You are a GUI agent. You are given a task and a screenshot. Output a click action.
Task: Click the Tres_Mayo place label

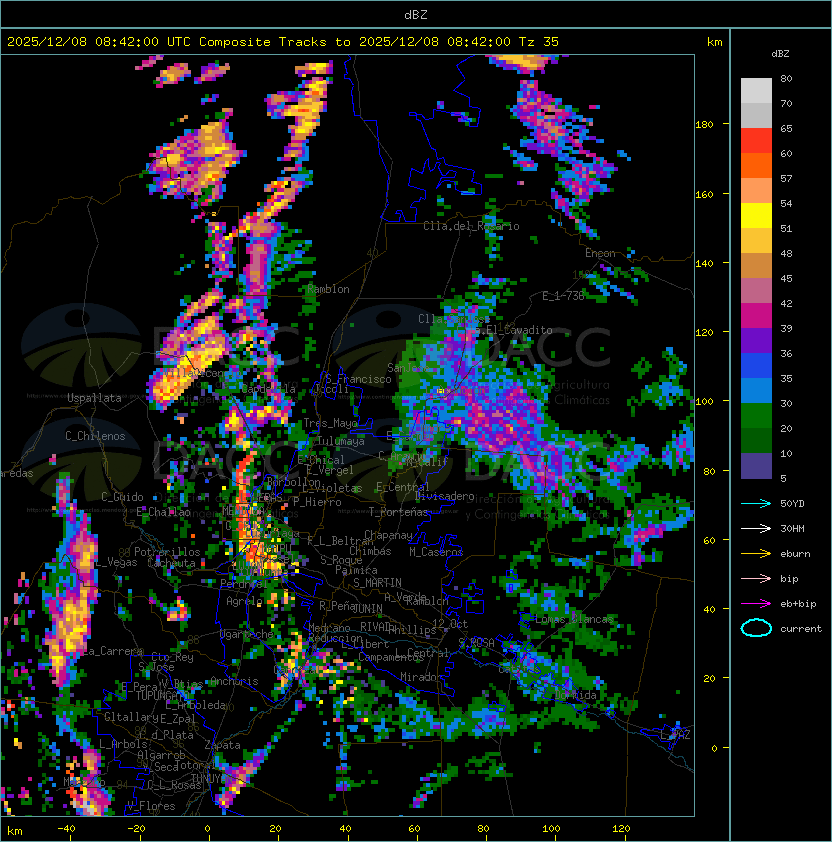coord(330,423)
